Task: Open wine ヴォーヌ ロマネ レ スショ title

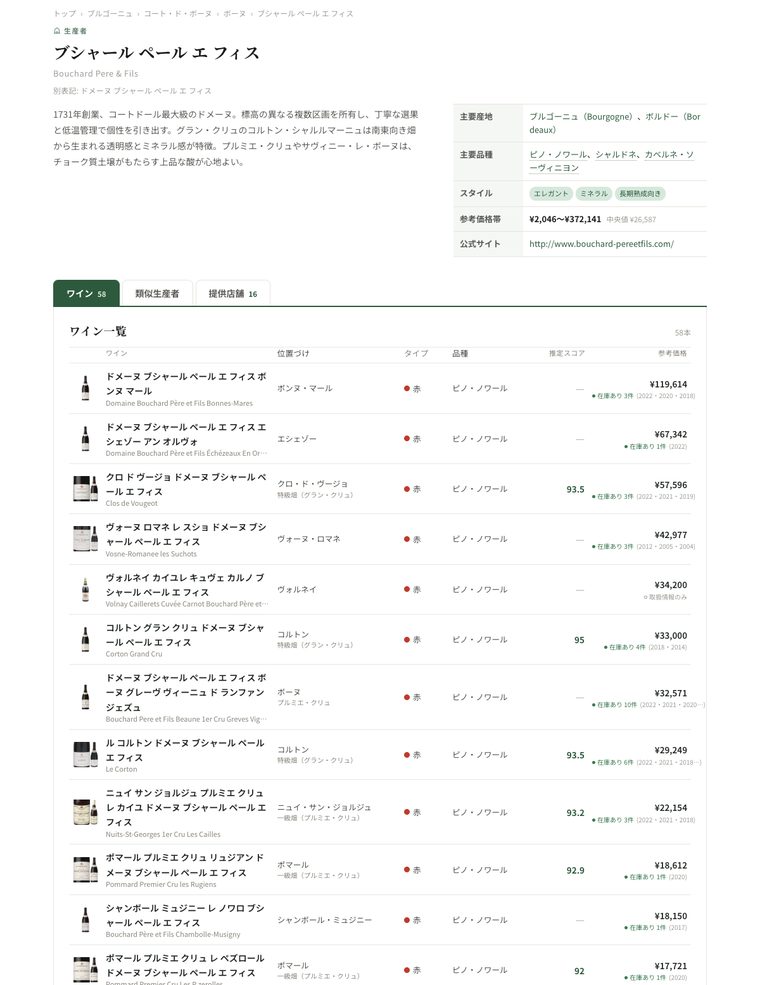Action: pyautogui.click(x=186, y=535)
